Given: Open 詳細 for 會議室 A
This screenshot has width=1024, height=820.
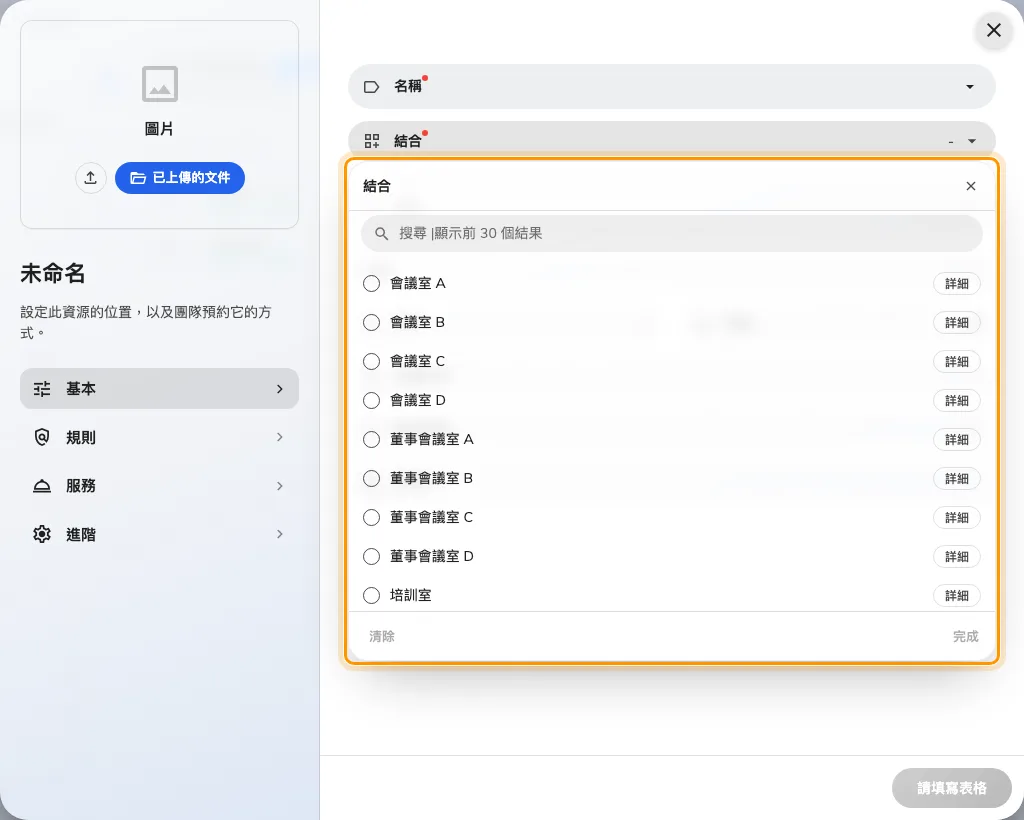Looking at the screenshot, I should pos(957,283).
